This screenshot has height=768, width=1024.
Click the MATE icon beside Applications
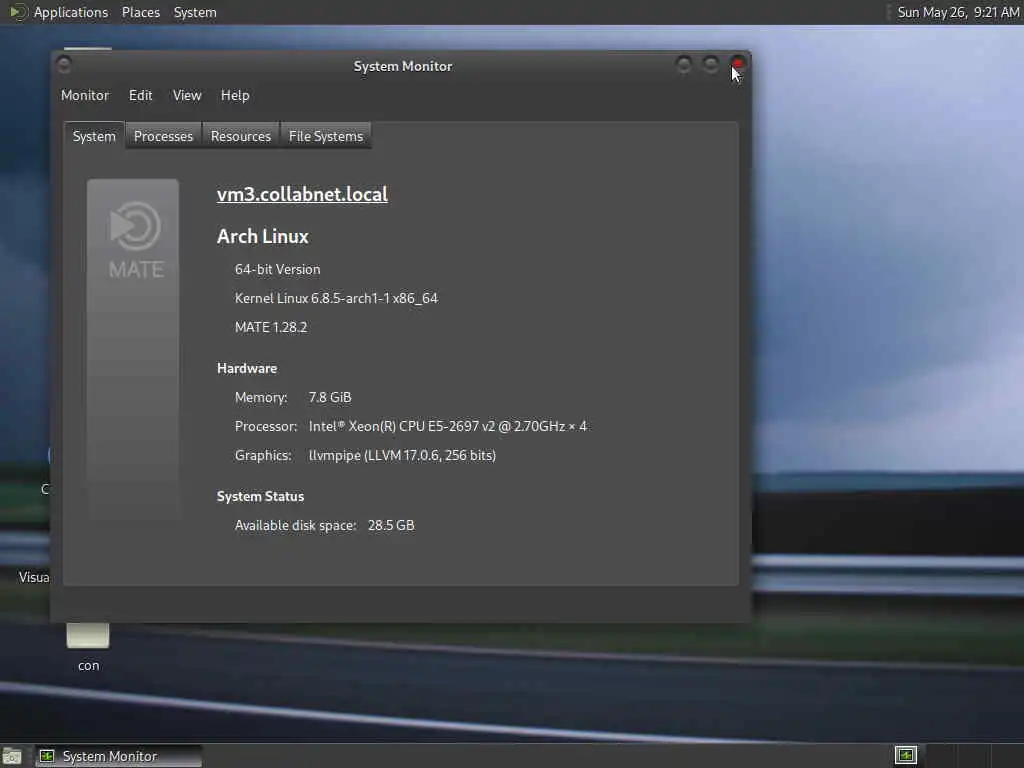pos(18,12)
